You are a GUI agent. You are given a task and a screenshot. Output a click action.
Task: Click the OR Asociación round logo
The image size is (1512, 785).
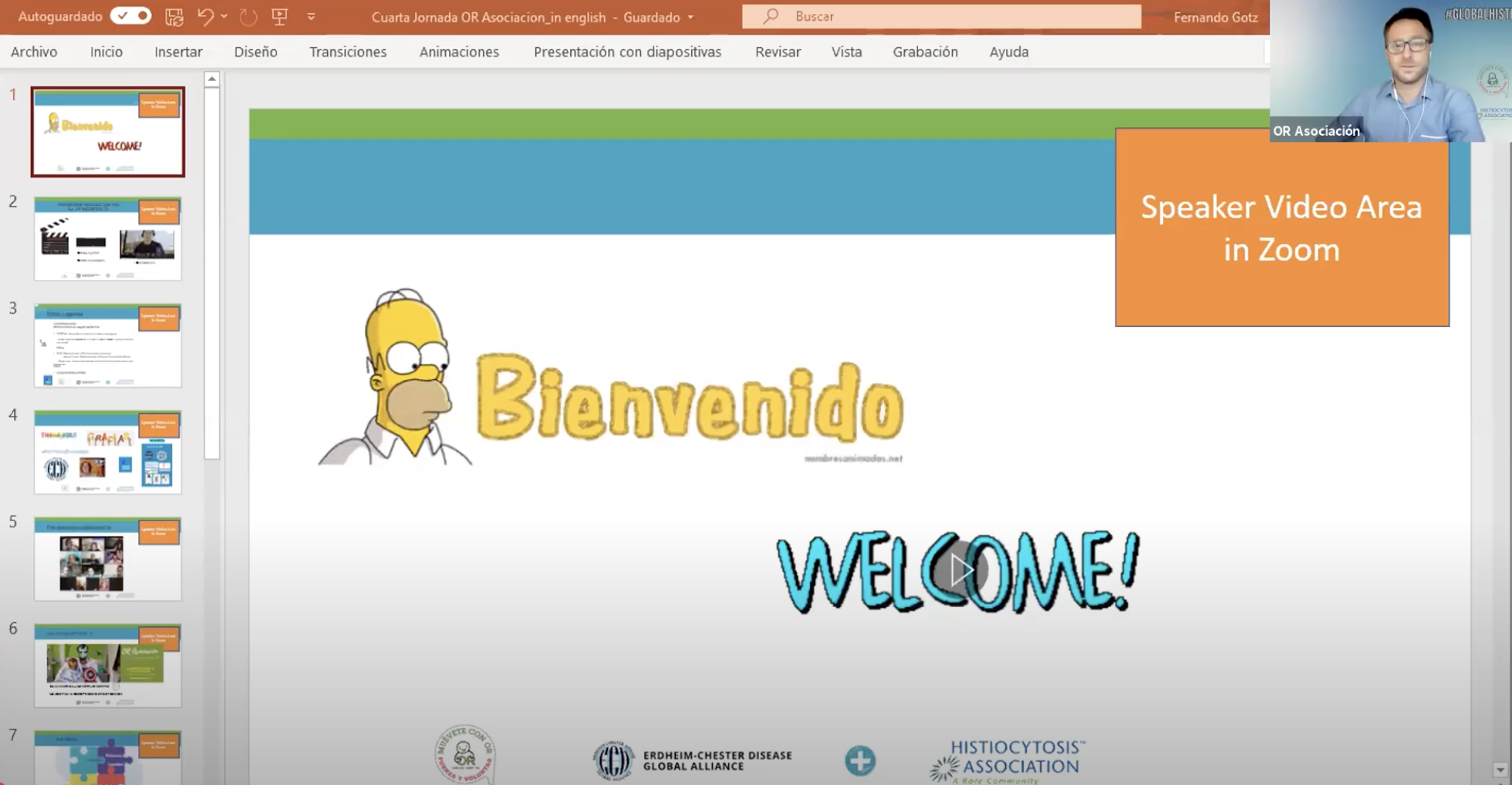(x=464, y=756)
